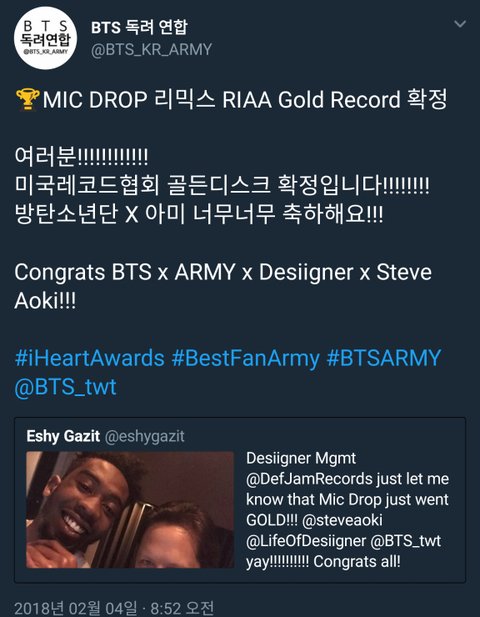The image size is (480, 617).
Task: Open the quoted tweet text starting with Desiigner Mgmt
Action: (x=347, y=510)
